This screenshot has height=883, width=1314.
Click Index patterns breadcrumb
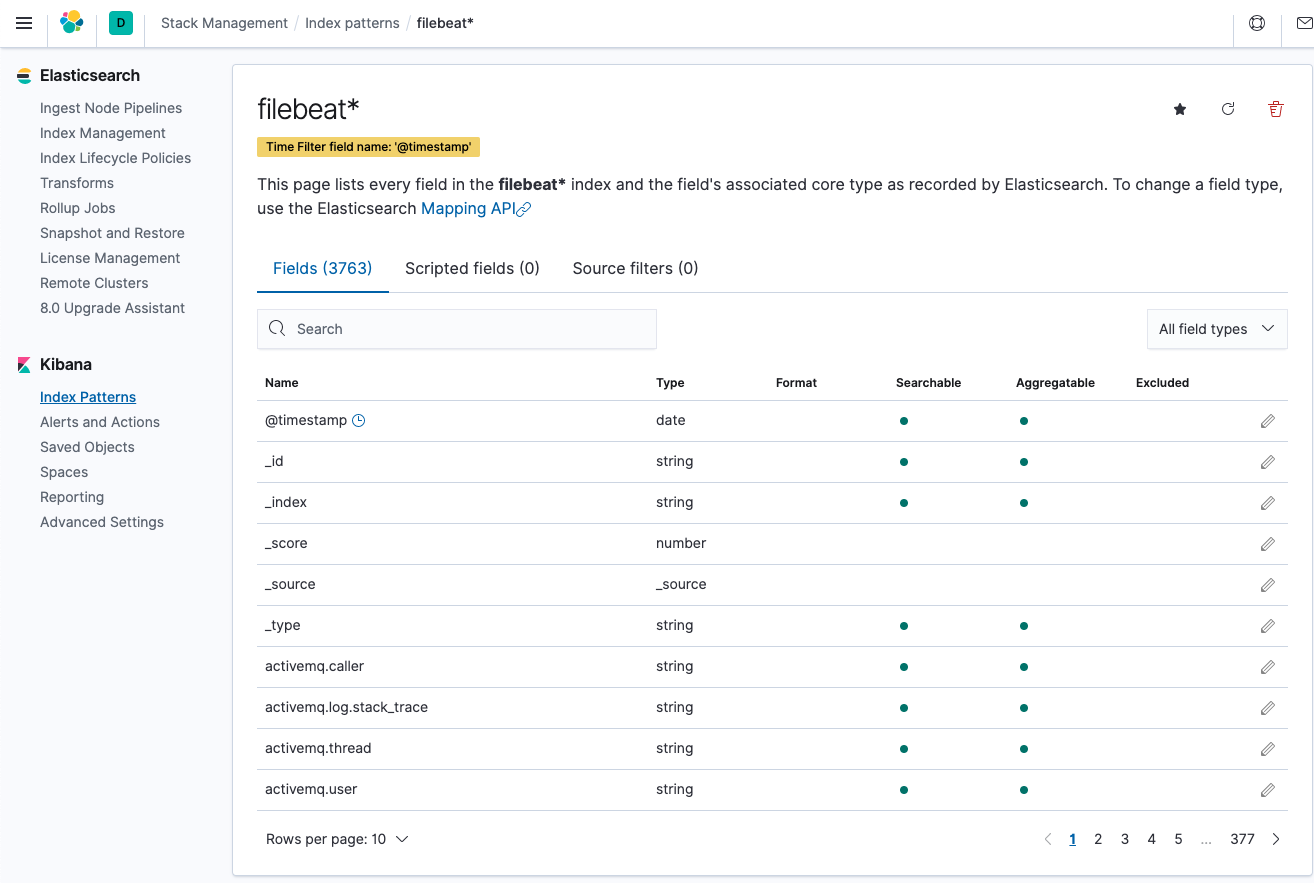(352, 23)
